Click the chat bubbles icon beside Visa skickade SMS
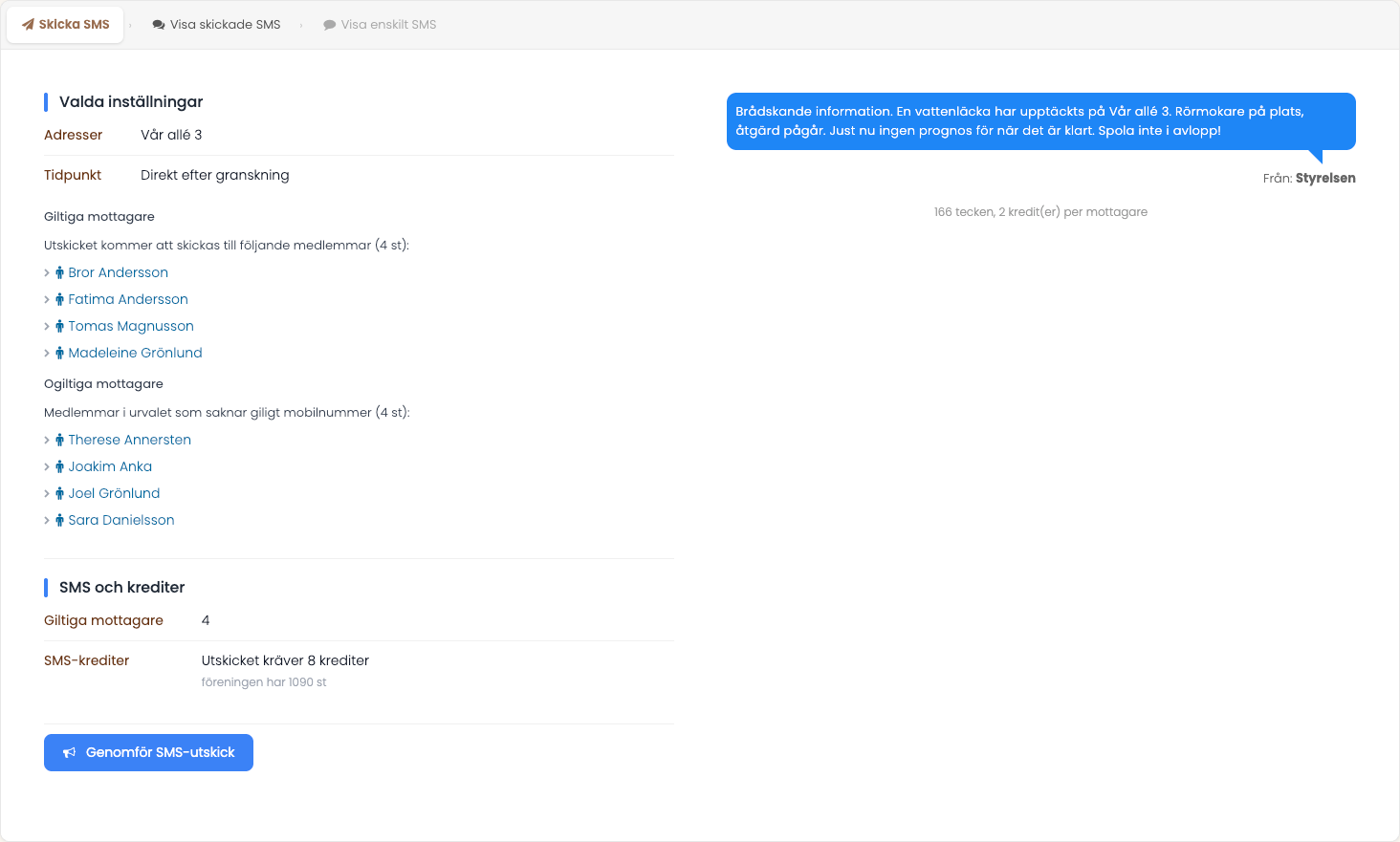 tap(159, 25)
